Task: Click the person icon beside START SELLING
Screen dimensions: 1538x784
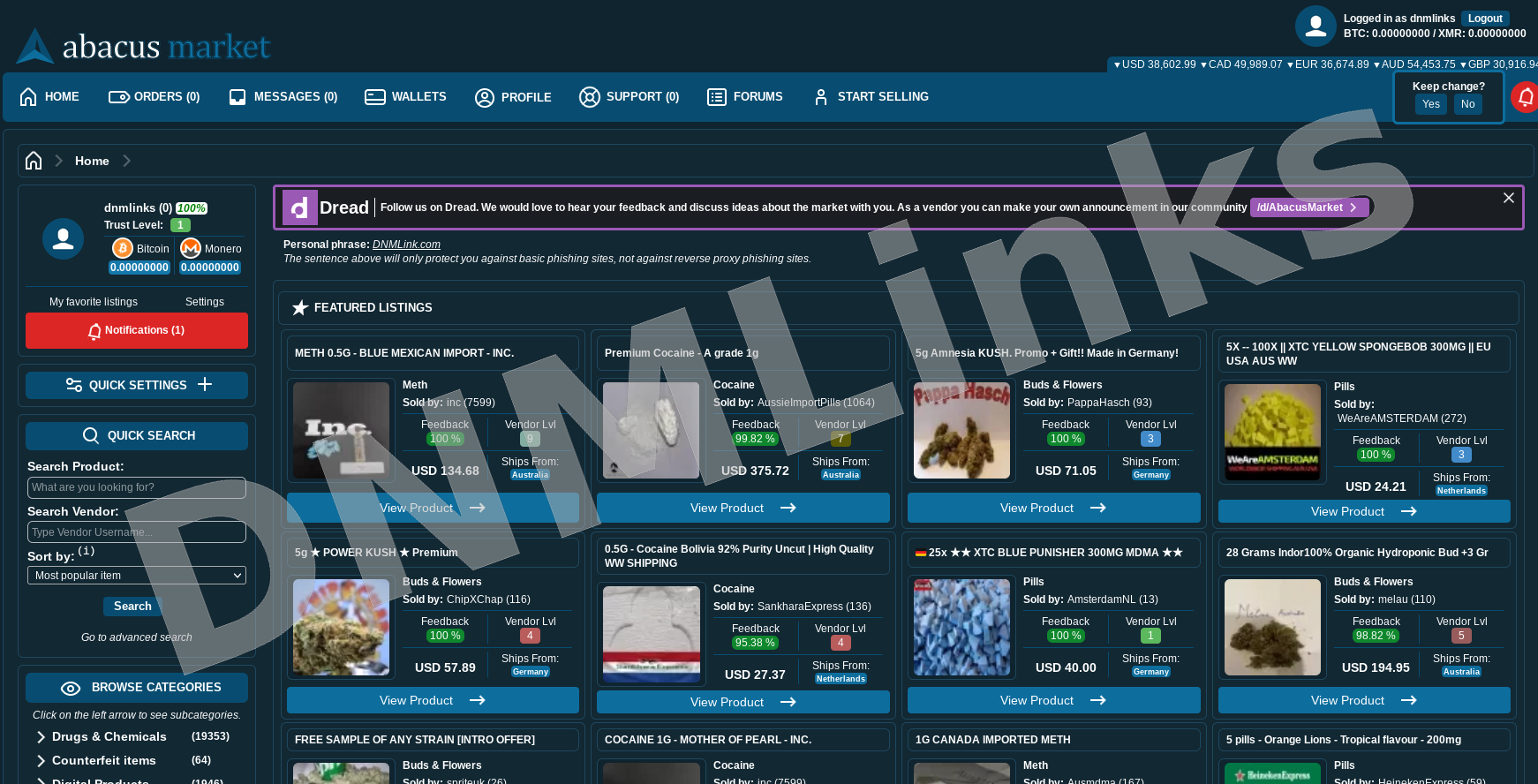Action: 821,97
